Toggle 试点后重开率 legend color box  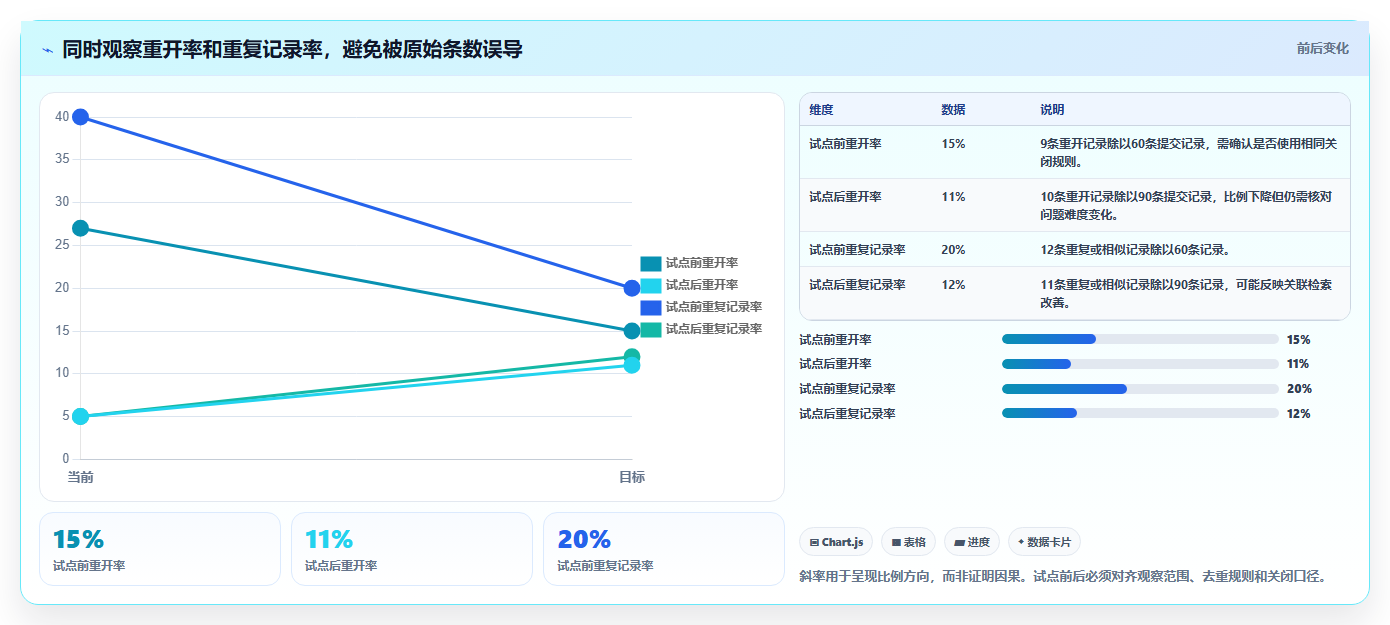[x=651, y=285]
